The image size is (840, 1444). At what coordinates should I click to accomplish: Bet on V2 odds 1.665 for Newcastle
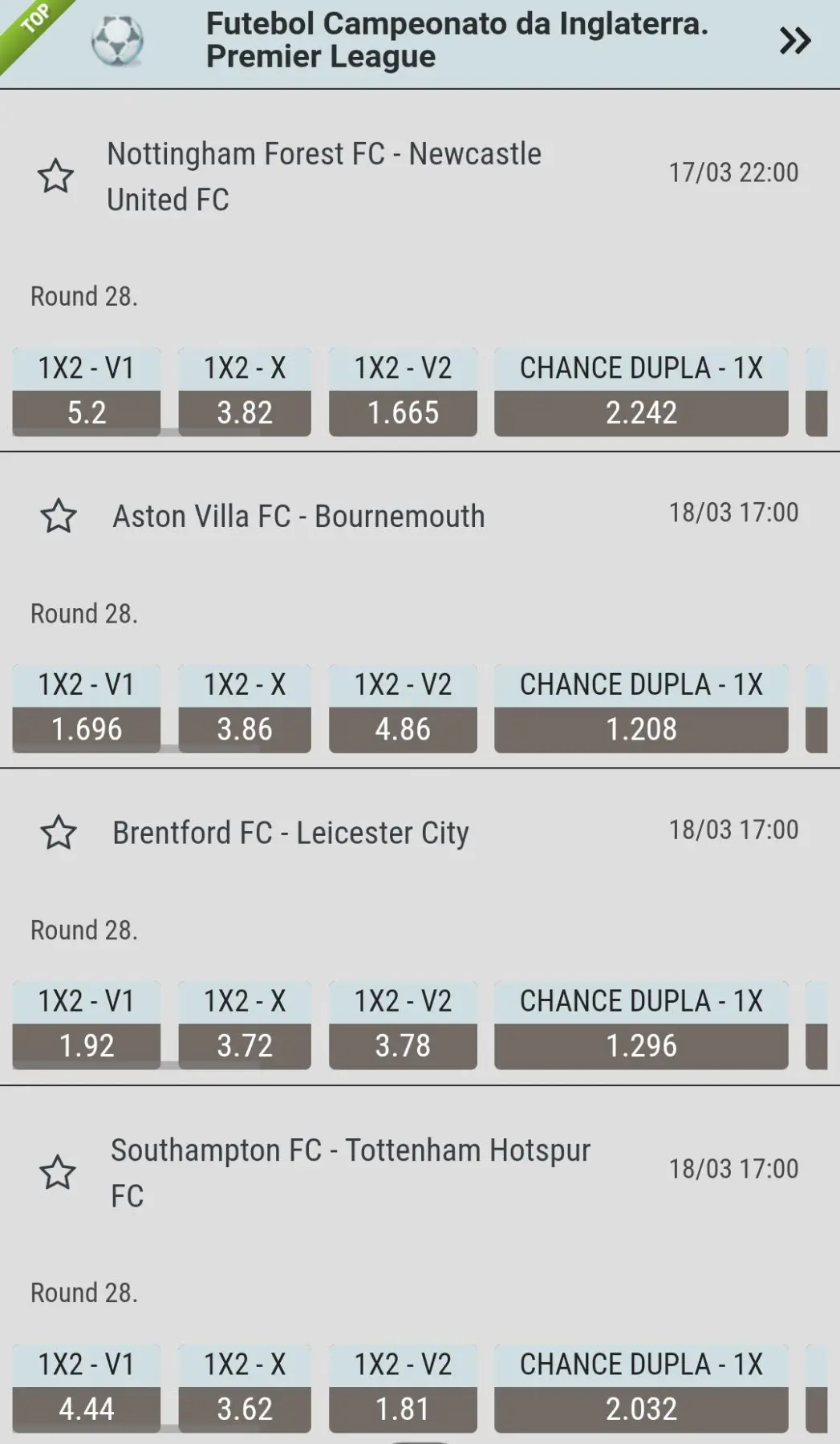(403, 412)
